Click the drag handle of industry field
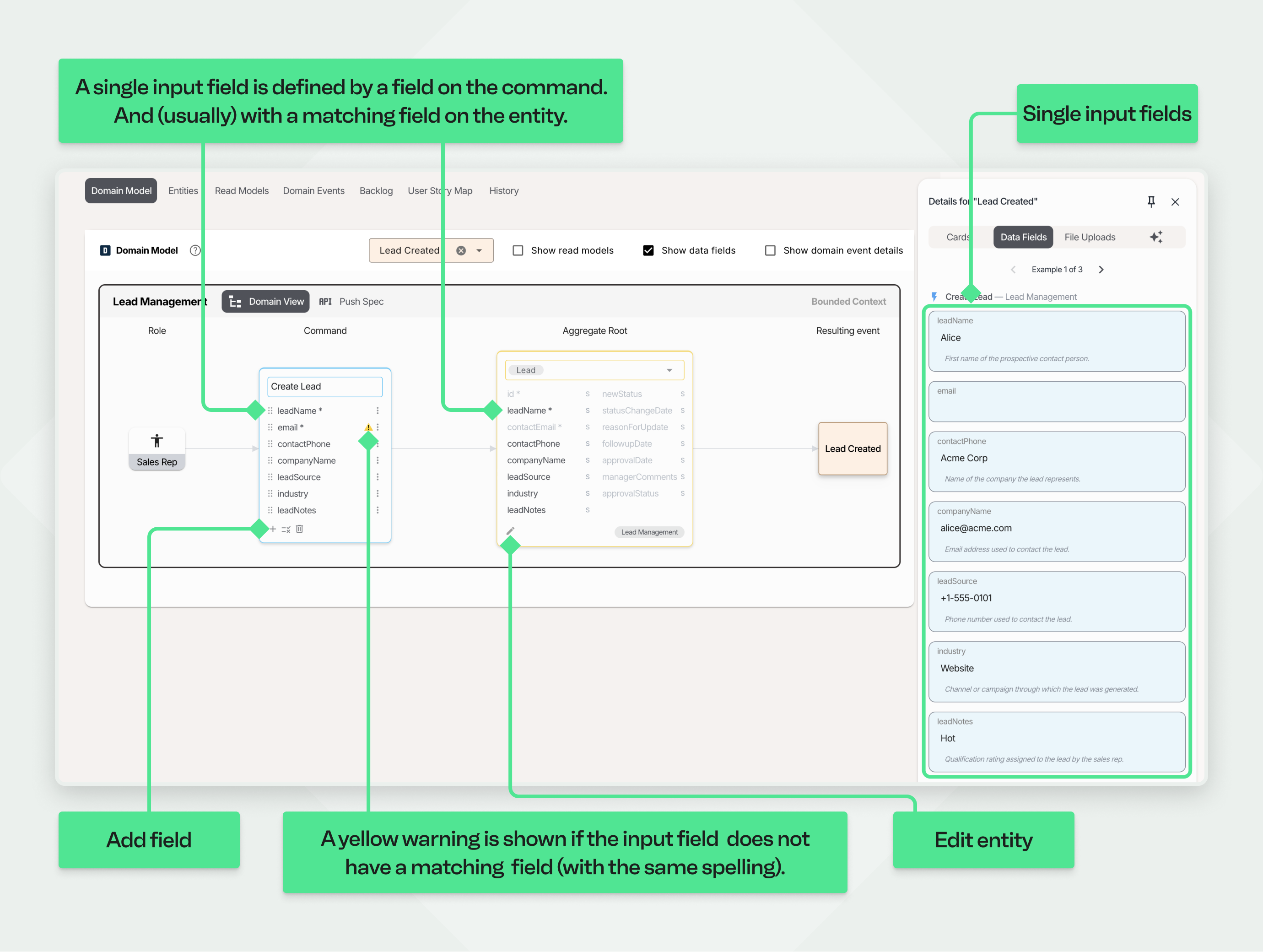The width and height of the screenshot is (1263, 952). 270,493
